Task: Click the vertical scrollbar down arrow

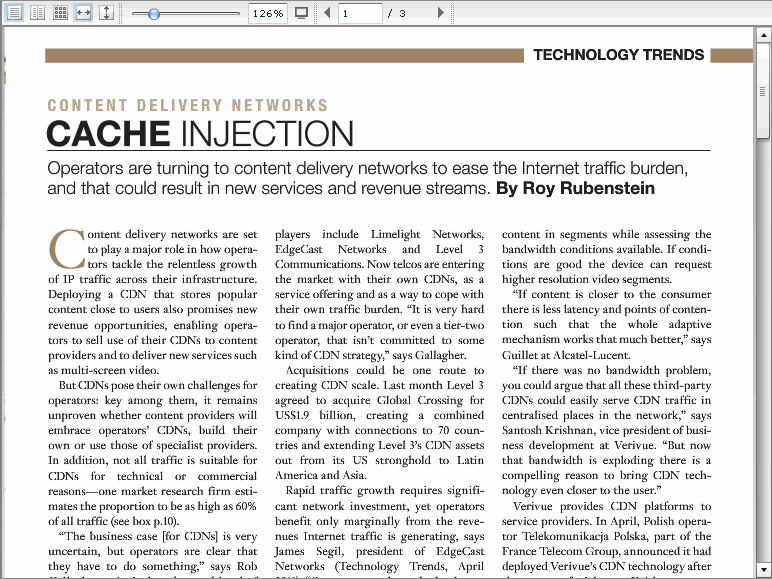Action: (x=763, y=569)
